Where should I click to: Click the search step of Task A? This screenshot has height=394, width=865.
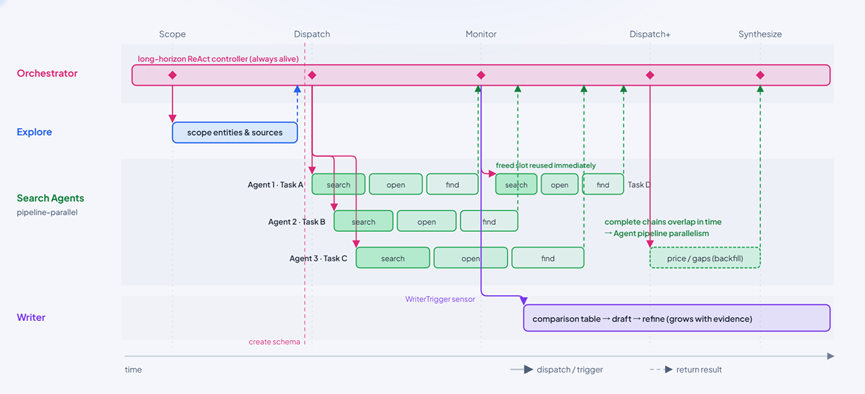point(338,184)
